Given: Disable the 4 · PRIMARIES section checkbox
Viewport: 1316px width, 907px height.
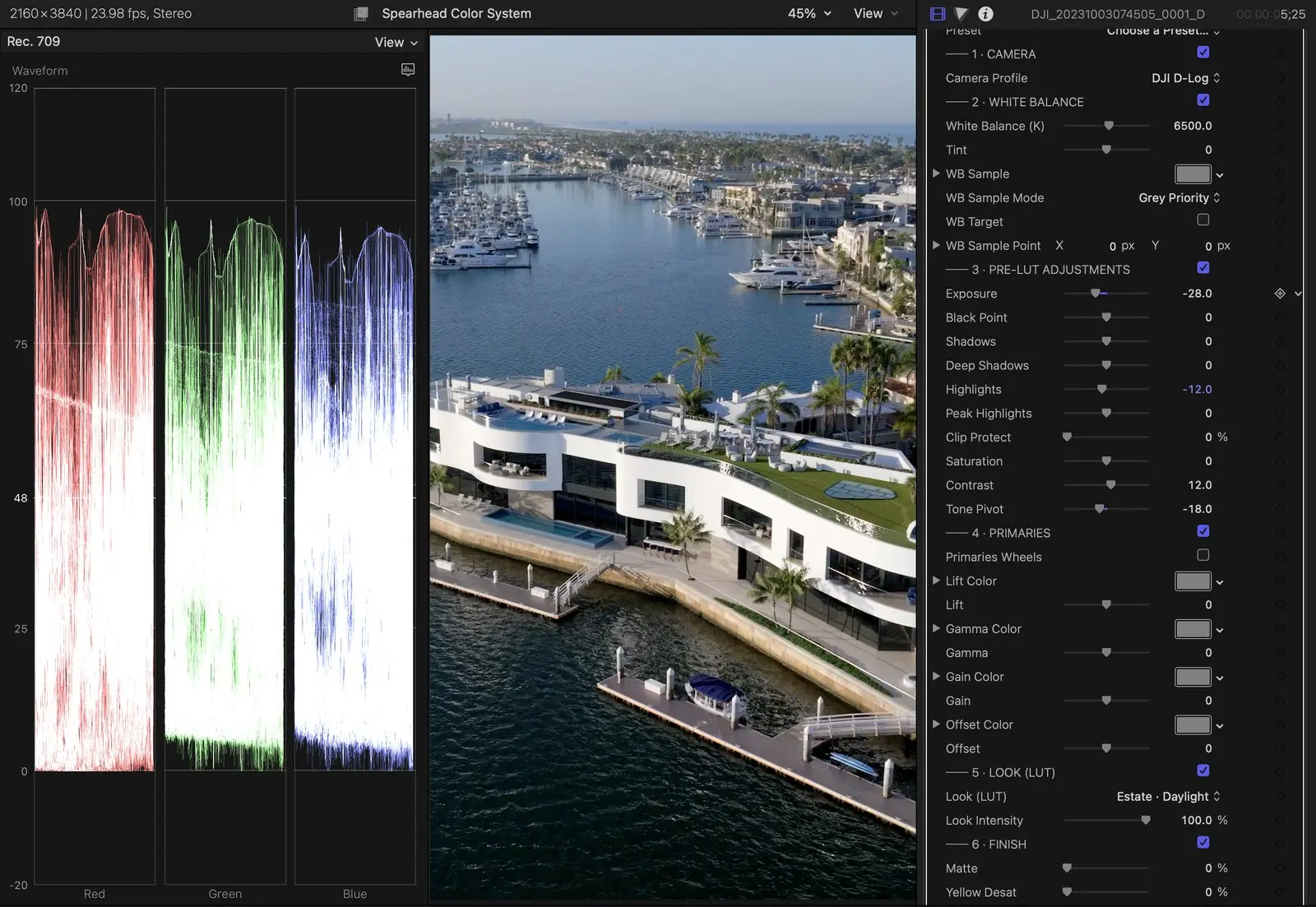Looking at the screenshot, I should click(1203, 531).
